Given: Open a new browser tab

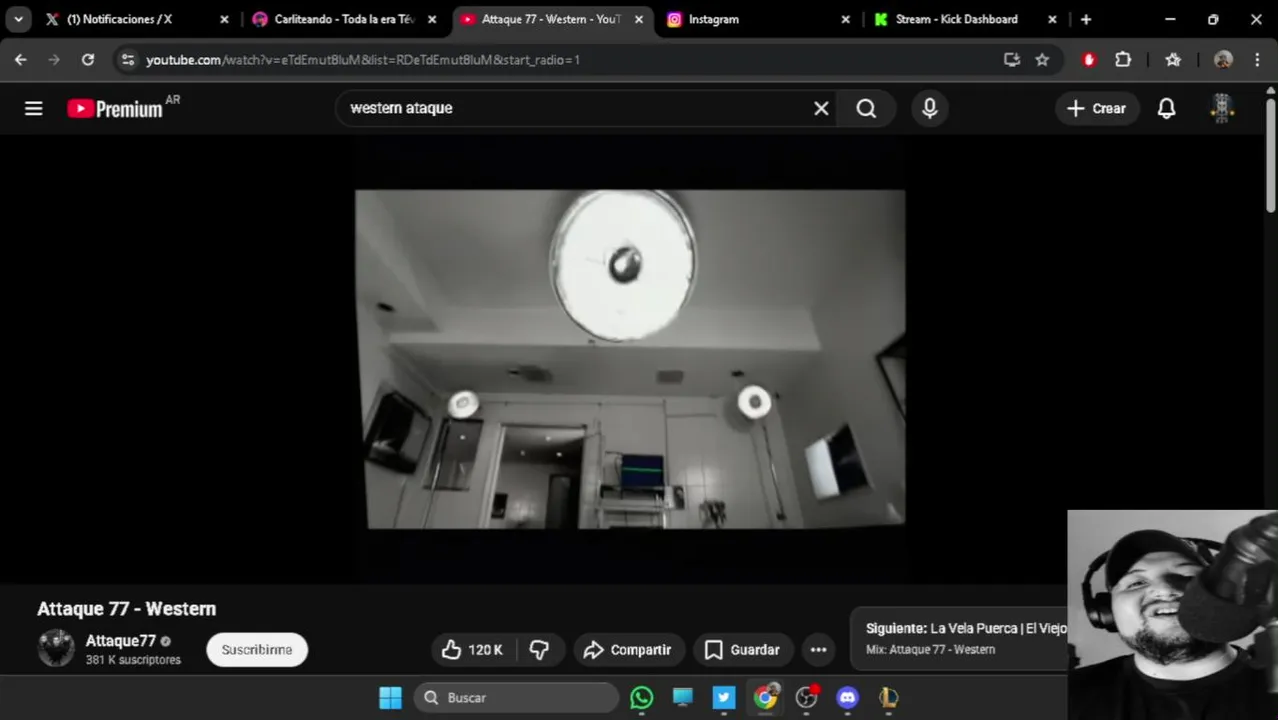Looking at the screenshot, I should 1086,19.
